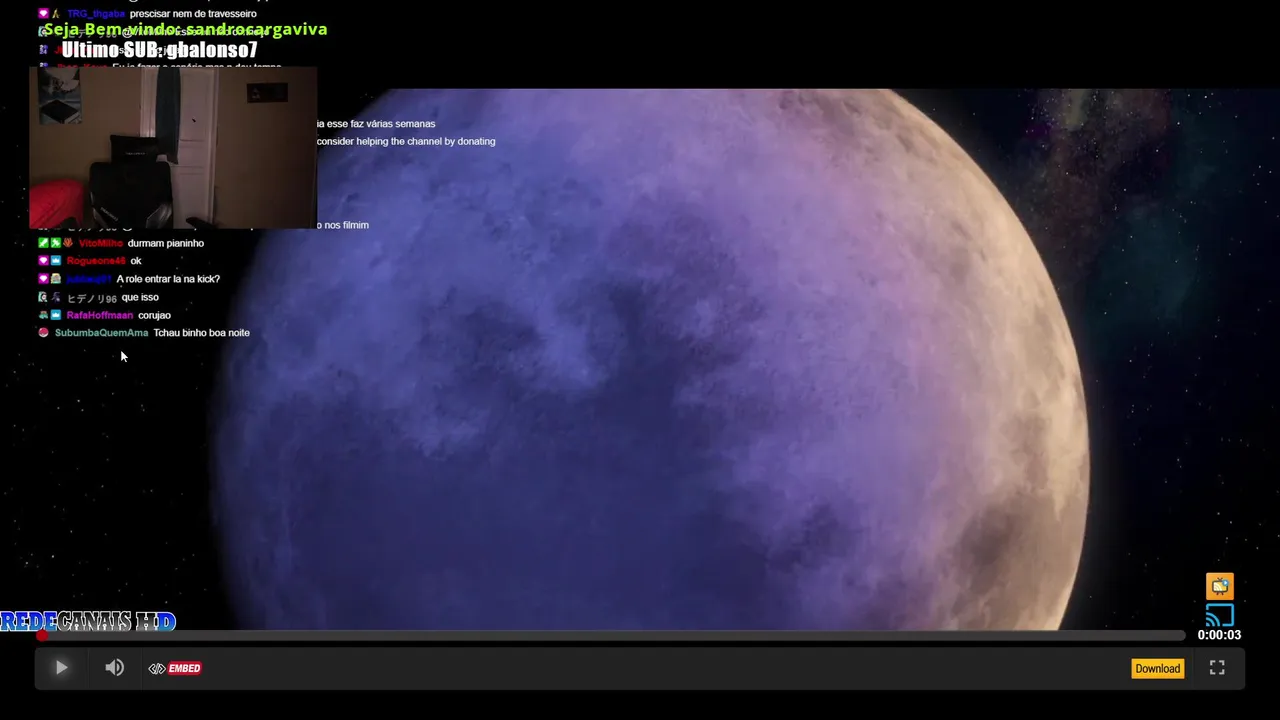Click the yellow Download button

[x=1157, y=668]
